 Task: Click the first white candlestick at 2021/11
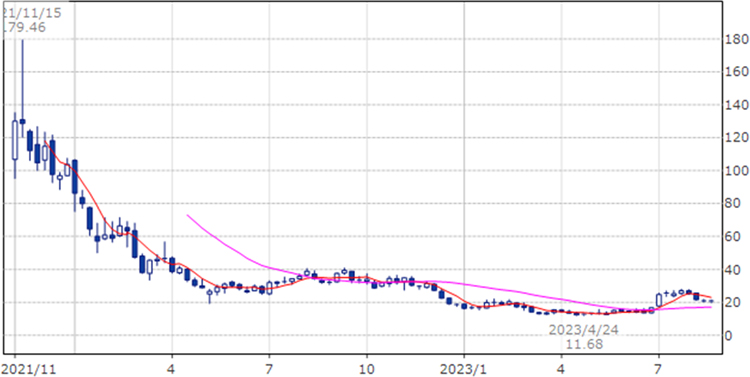15,140
